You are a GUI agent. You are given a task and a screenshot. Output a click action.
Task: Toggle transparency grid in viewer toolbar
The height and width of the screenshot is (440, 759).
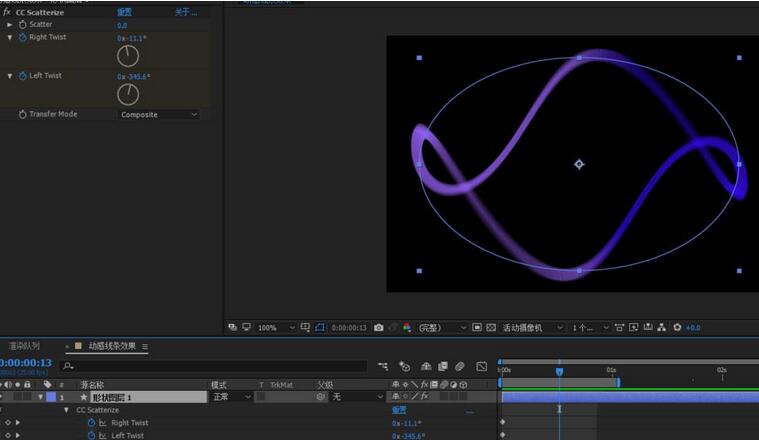(x=493, y=327)
